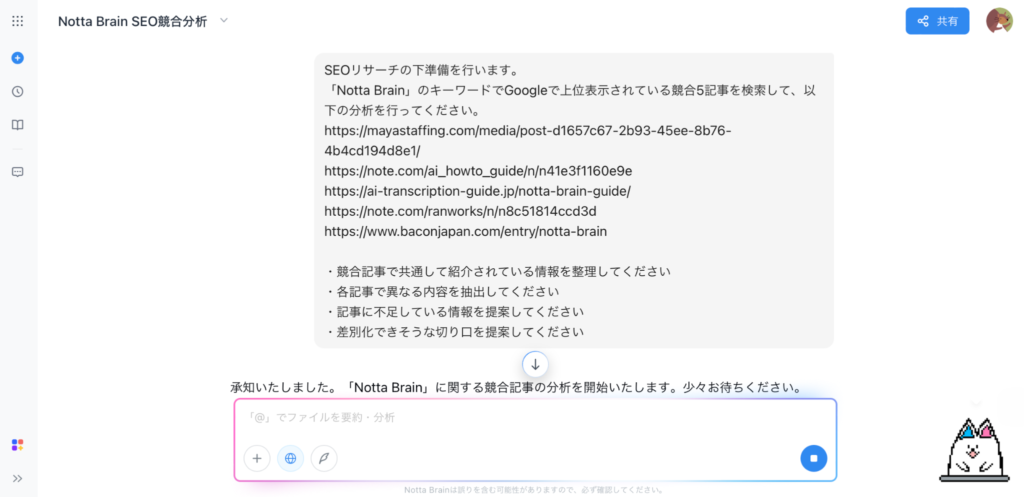
Task: Toggle the leaf mode icon button
Action: pyautogui.click(x=324, y=458)
